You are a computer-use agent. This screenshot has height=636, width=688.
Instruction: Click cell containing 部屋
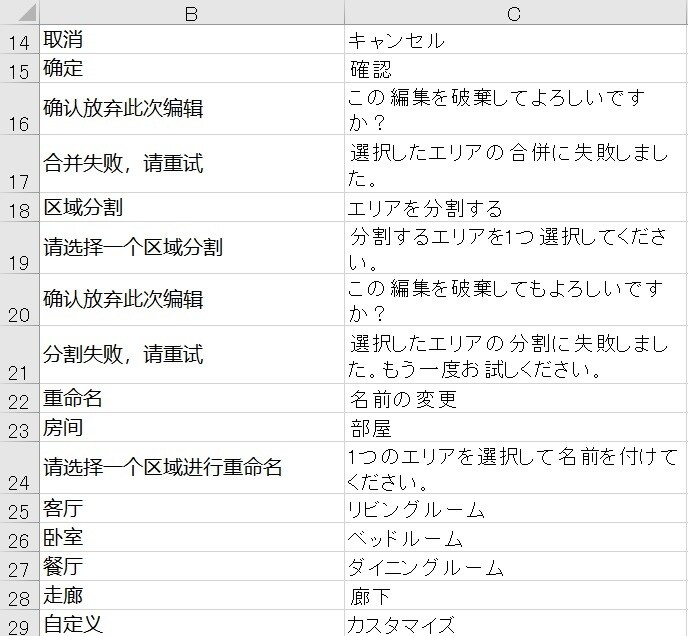point(516,427)
